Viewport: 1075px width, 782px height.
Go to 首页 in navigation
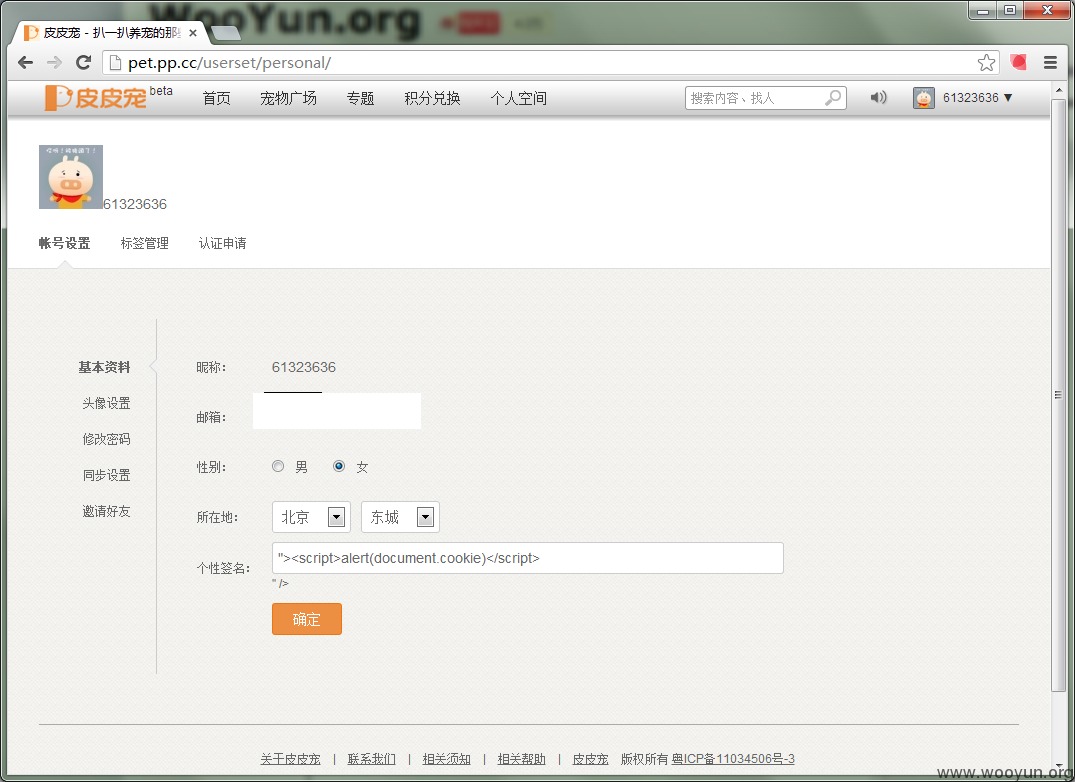click(x=217, y=98)
